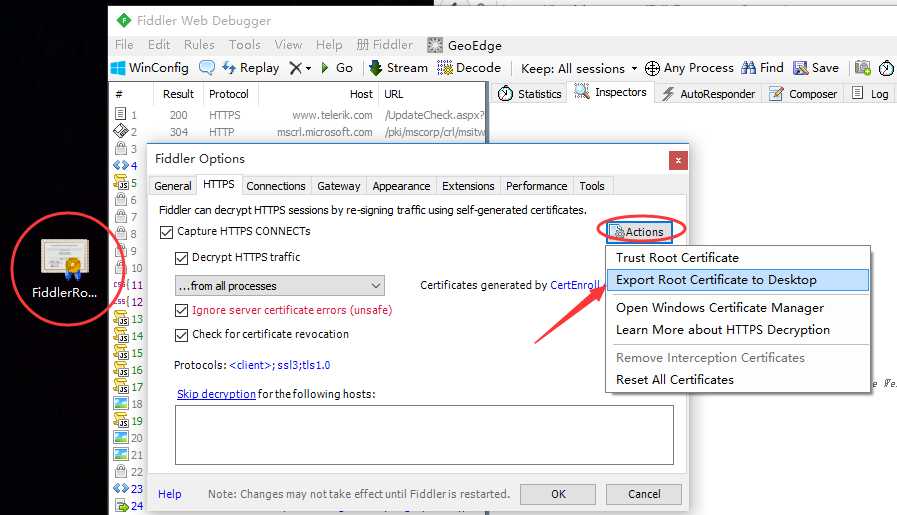897x515 pixels.
Task: Click the Save disk icon
Action: point(800,68)
